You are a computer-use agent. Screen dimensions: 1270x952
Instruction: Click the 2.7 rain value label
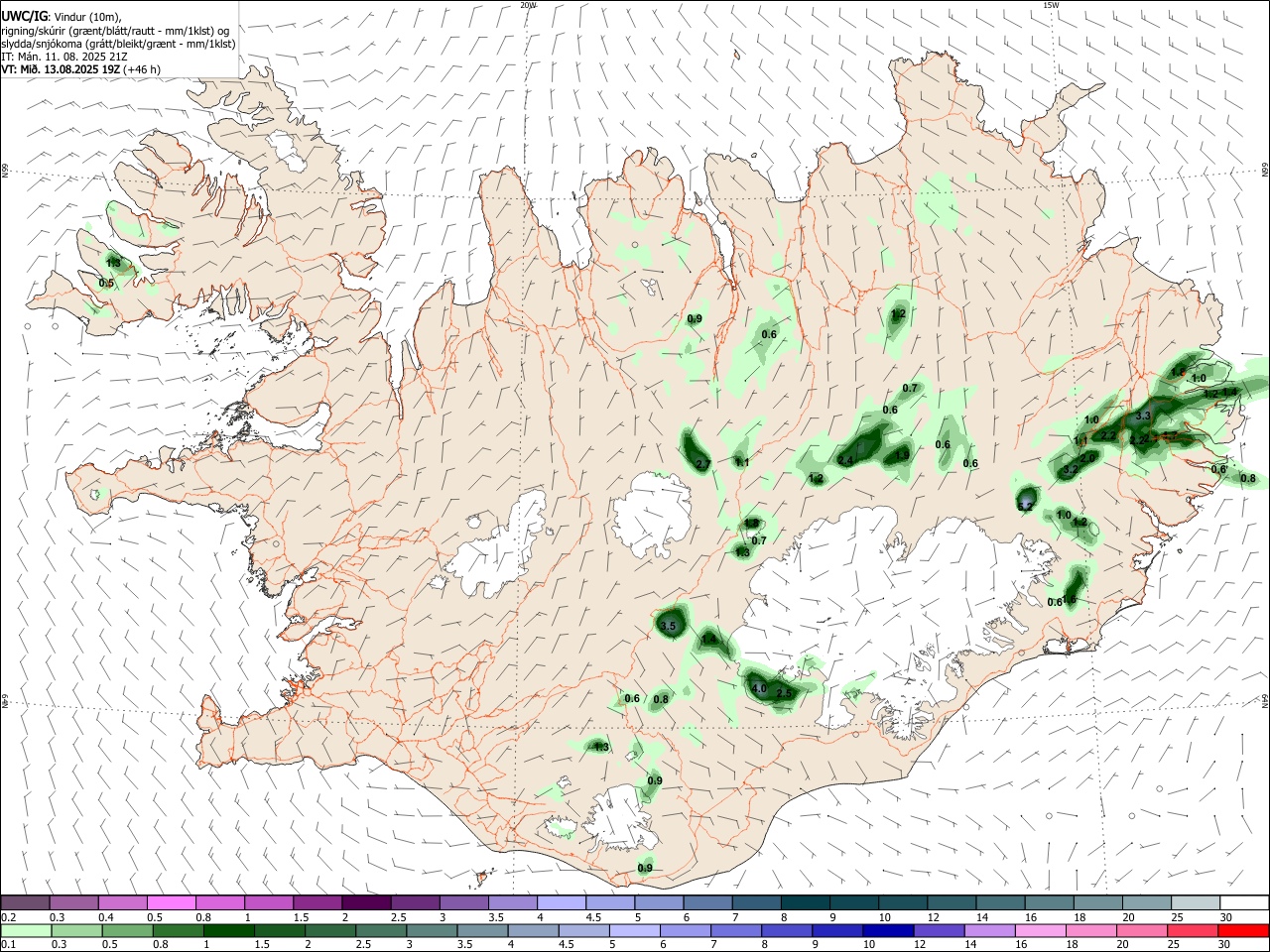coord(702,464)
